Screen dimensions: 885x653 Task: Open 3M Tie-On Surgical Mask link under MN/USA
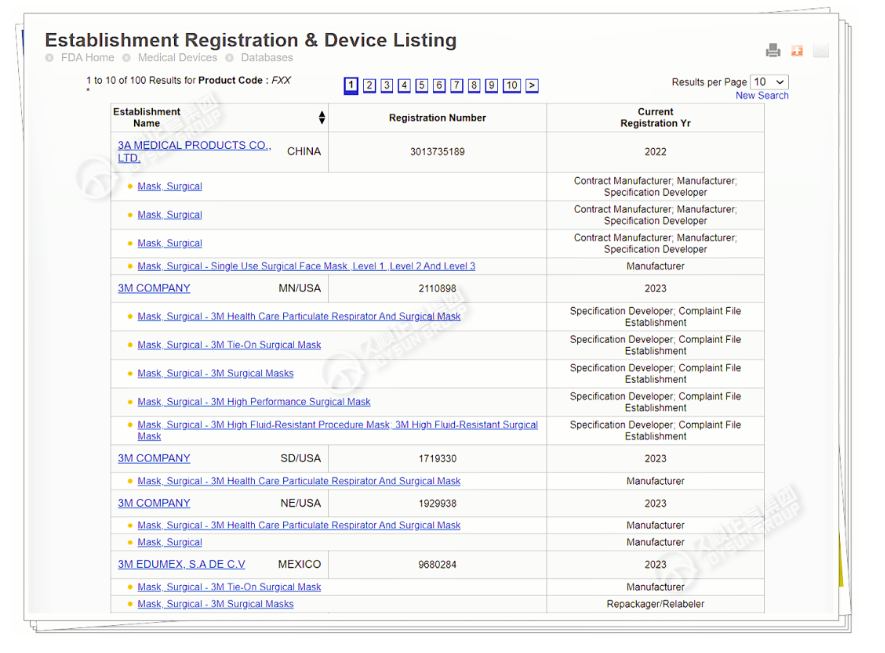click(x=229, y=344)
